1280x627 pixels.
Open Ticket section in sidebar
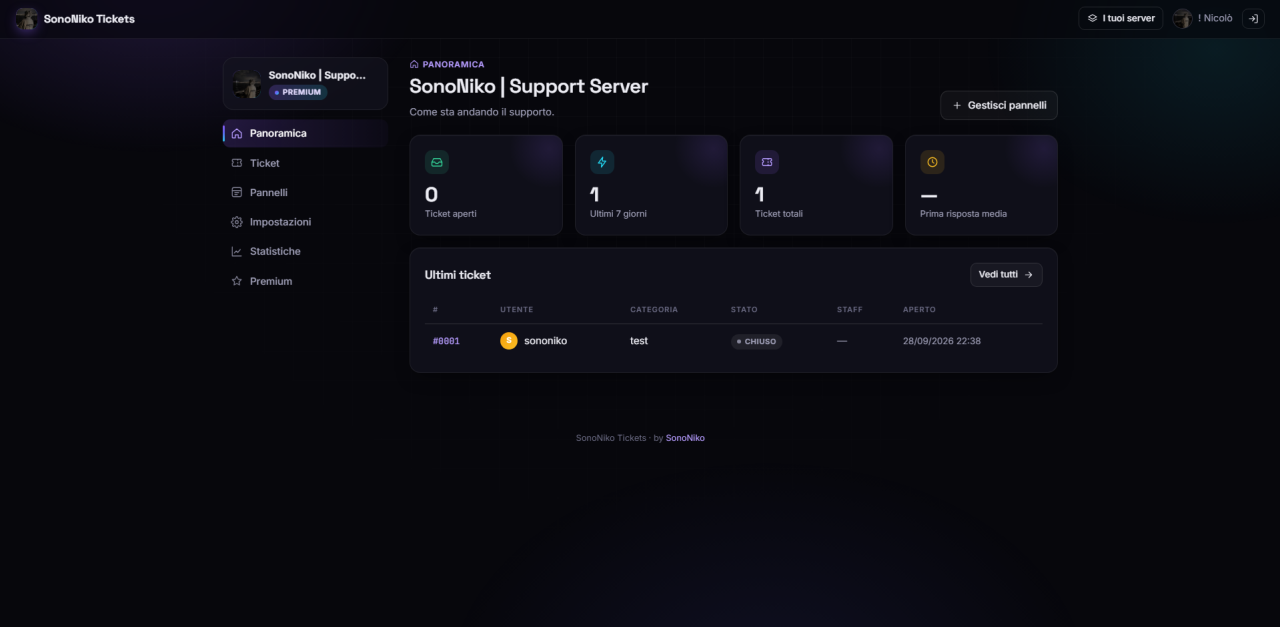(x=305, y=163)
